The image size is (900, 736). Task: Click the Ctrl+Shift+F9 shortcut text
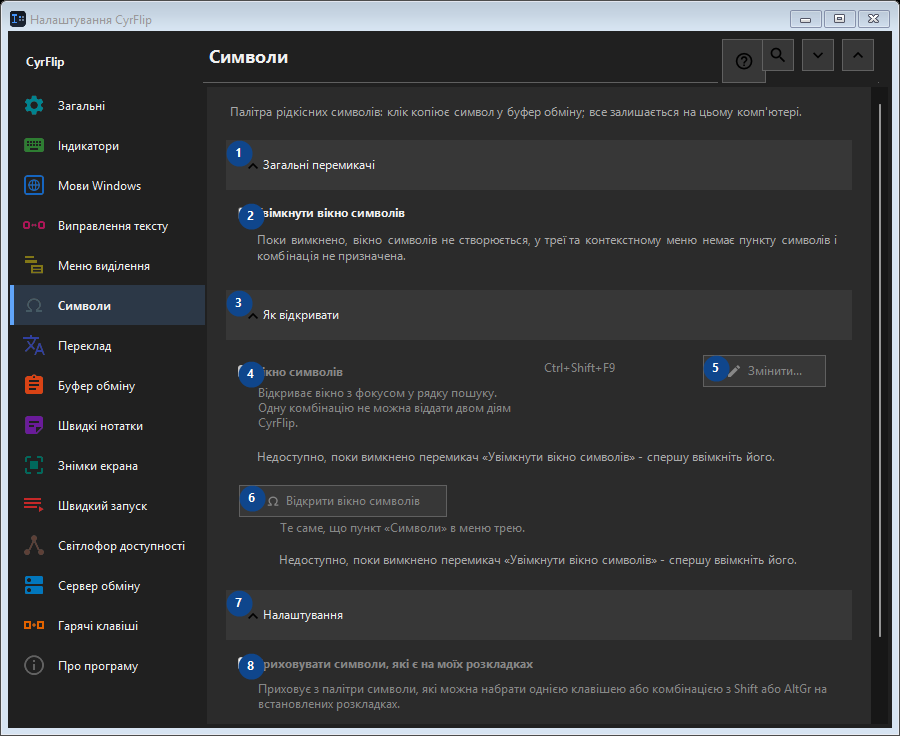pyautogui.click(x=580, y=368)
